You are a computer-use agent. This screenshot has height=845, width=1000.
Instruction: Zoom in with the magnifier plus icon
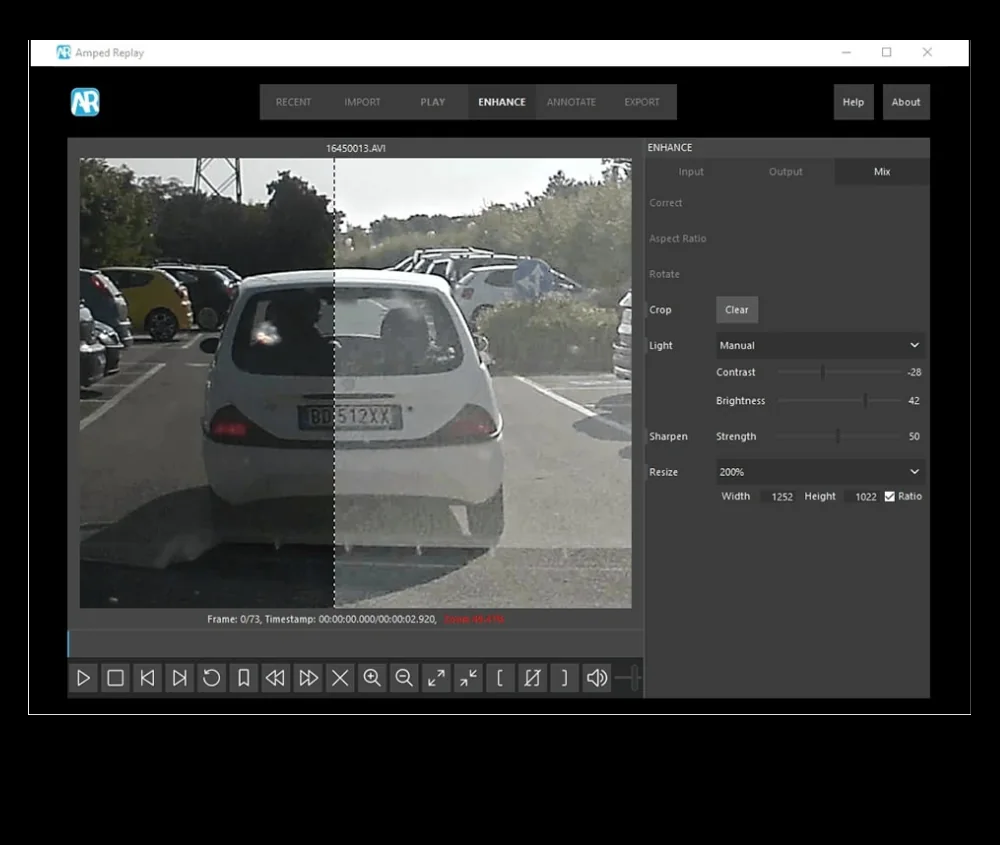(372, 678)
